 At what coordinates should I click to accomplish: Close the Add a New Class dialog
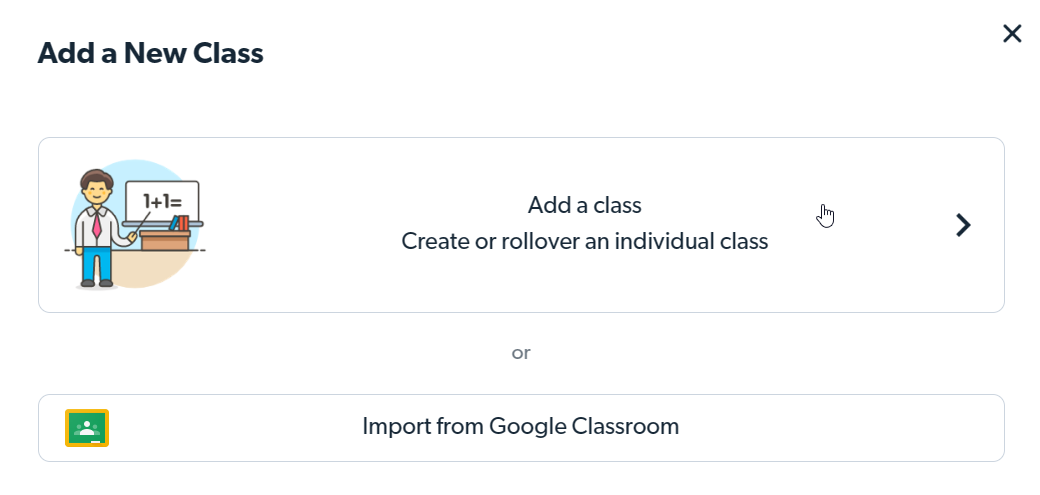tap(1012, 34)
